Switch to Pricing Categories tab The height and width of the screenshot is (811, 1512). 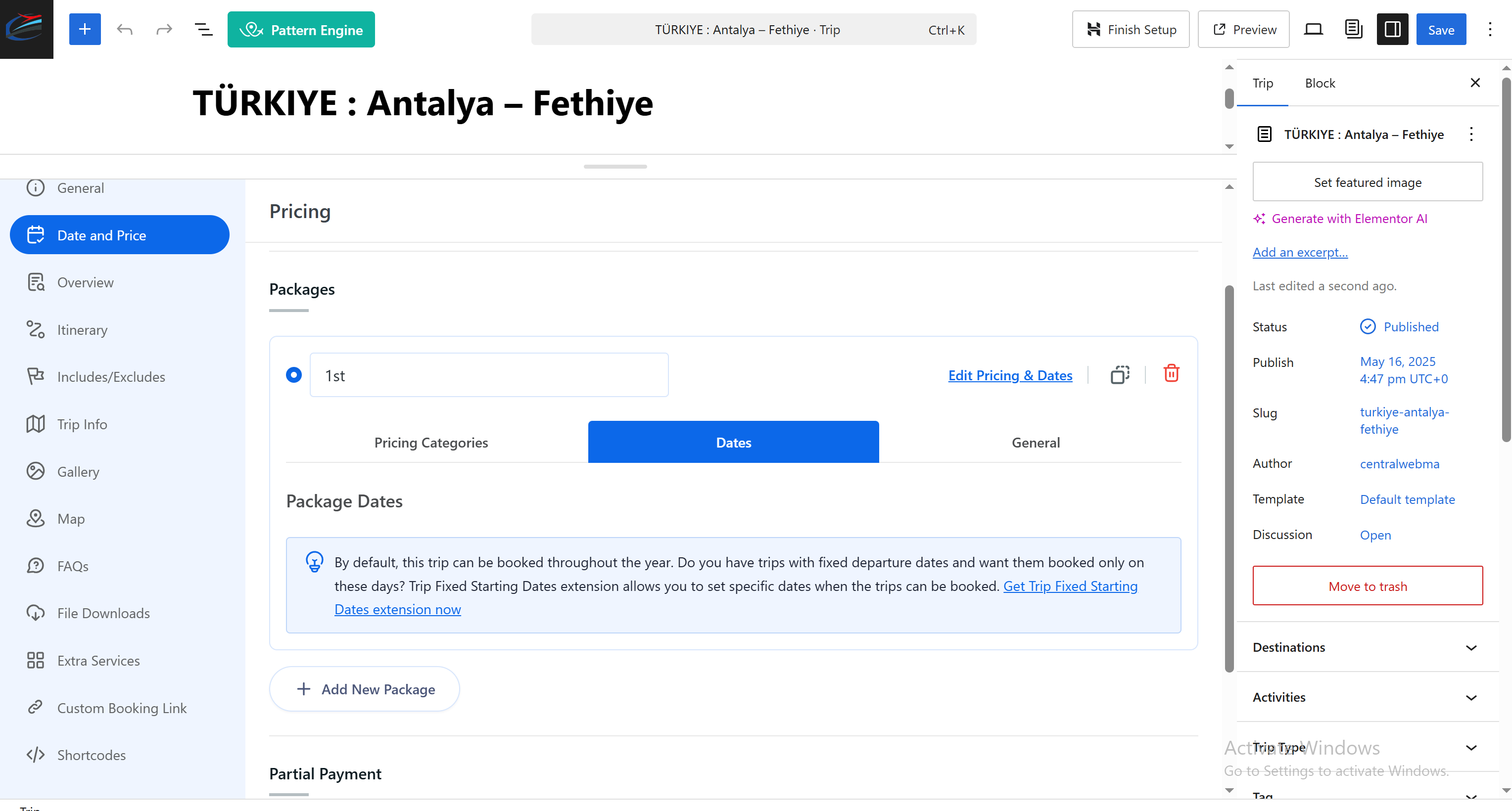[x=431, y=443]
